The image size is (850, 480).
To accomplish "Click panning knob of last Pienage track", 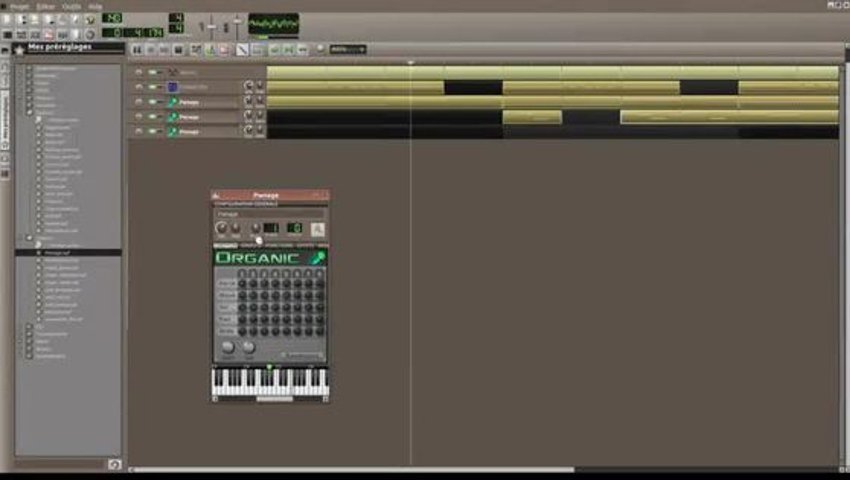I will coord(260,131).
